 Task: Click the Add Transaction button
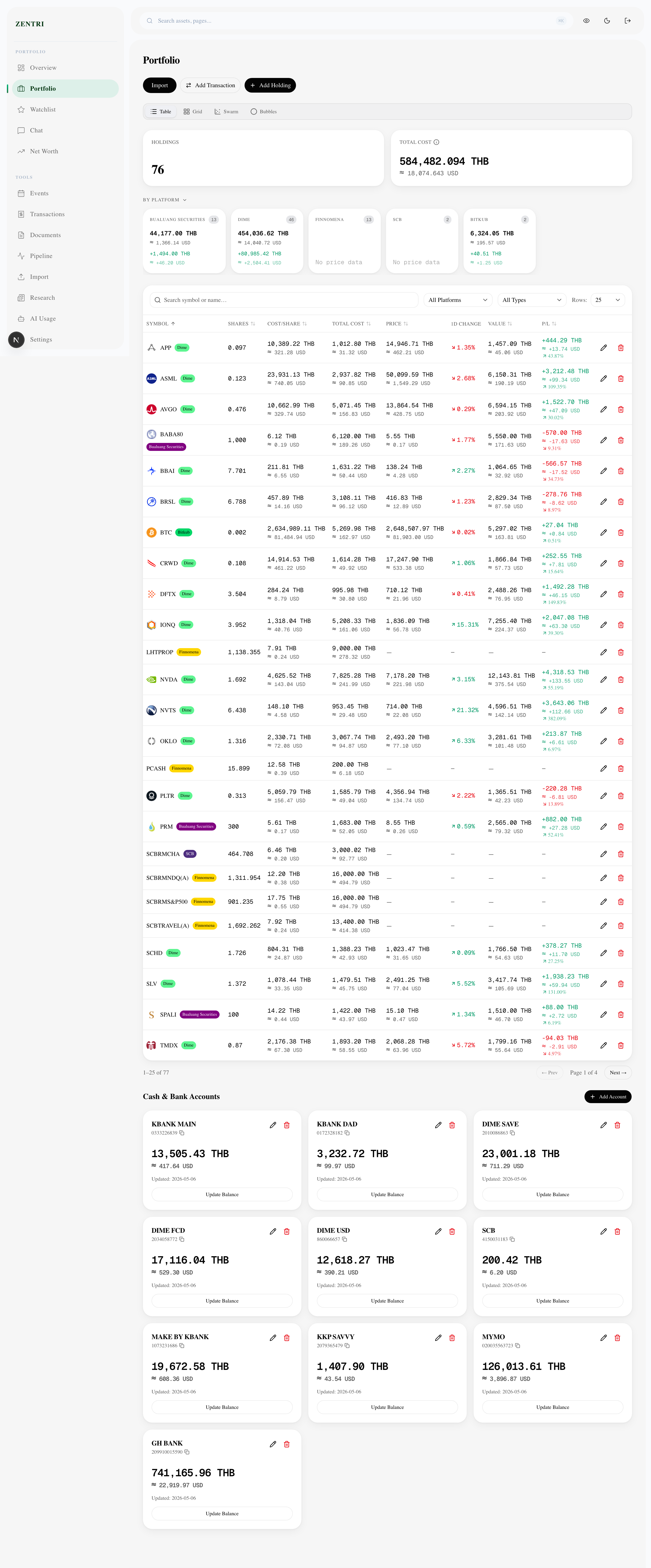[x=211, y=85]
